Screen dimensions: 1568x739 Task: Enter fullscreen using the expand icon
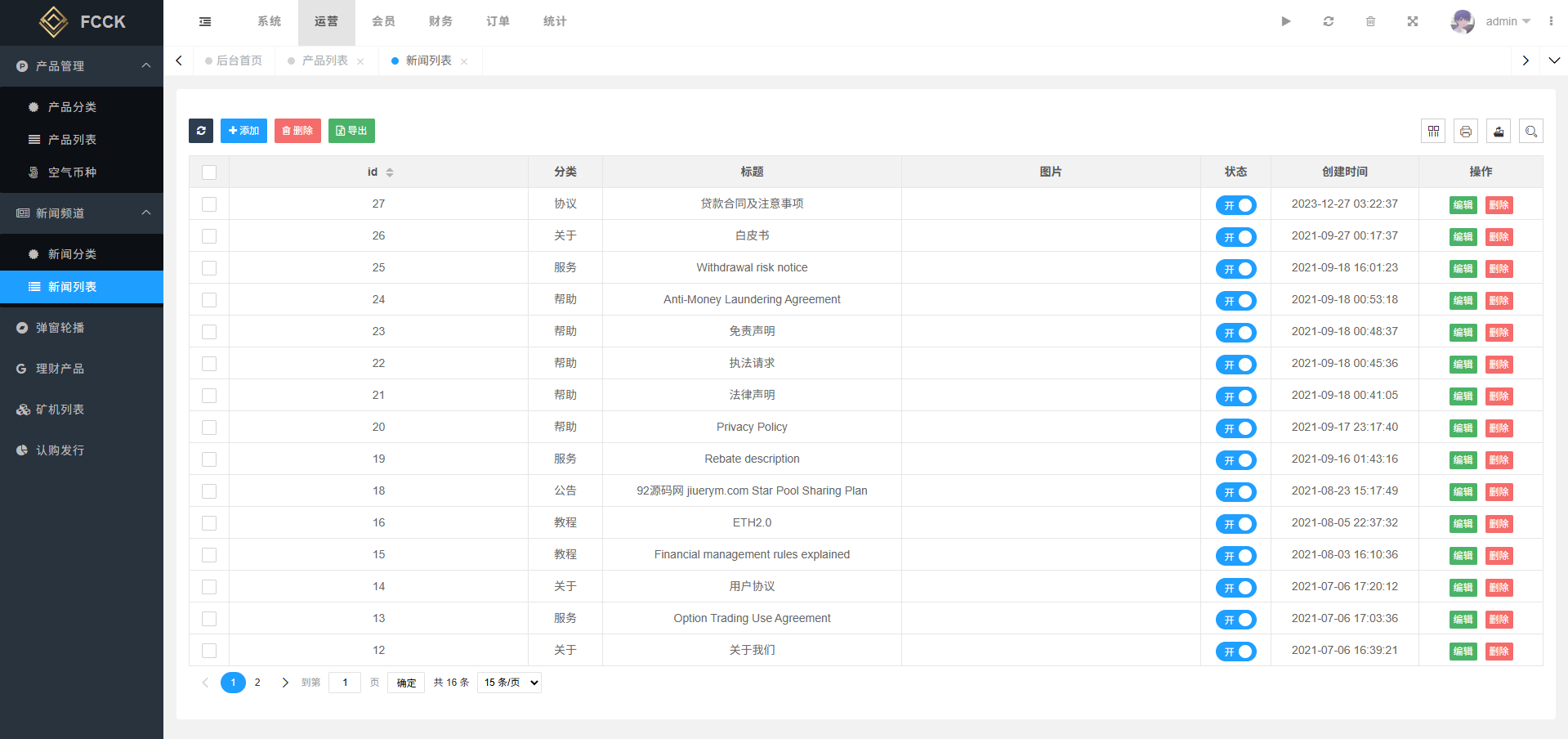click(1413, 21)
